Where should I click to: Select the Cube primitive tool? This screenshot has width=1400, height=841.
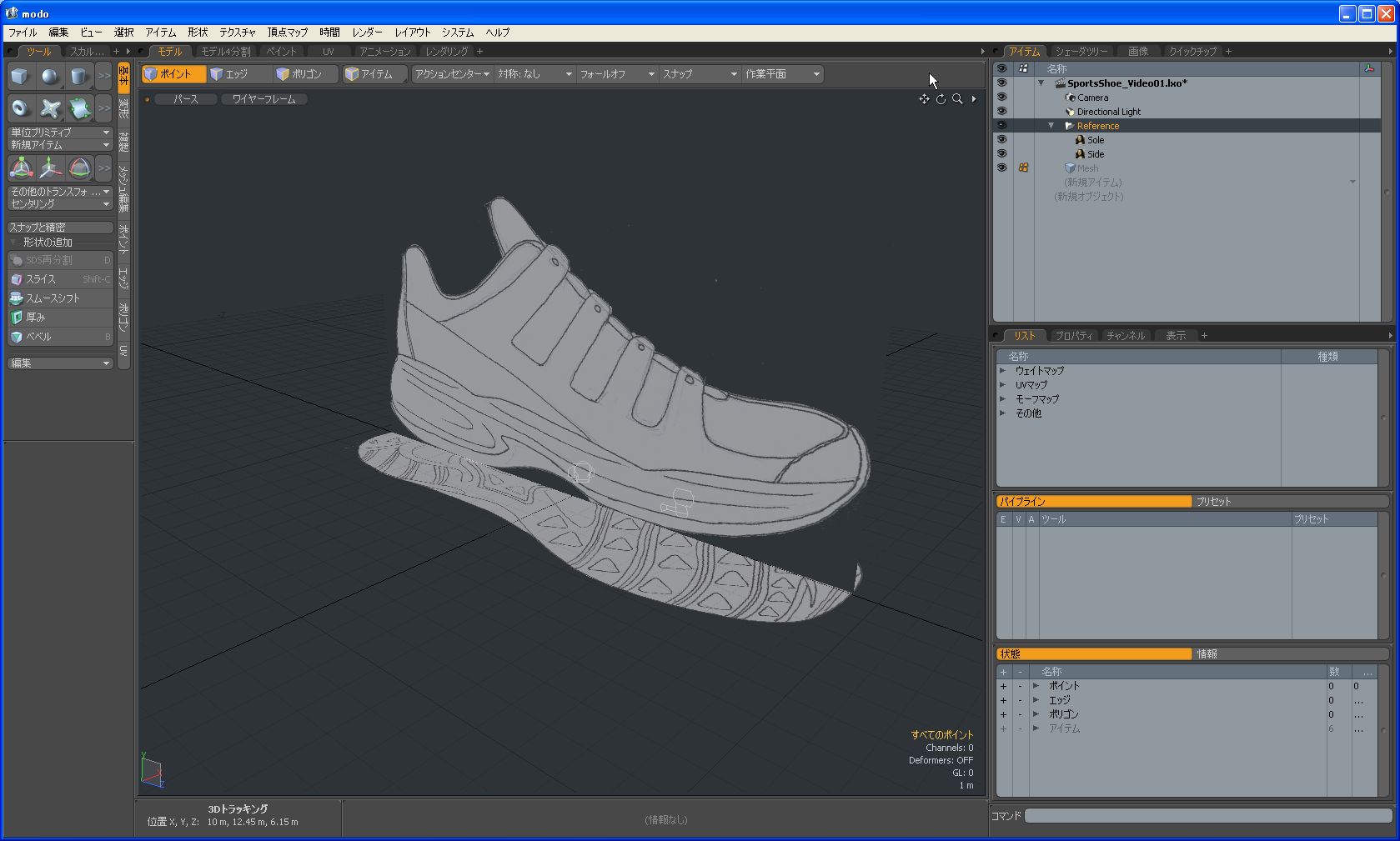pos(20,77)
